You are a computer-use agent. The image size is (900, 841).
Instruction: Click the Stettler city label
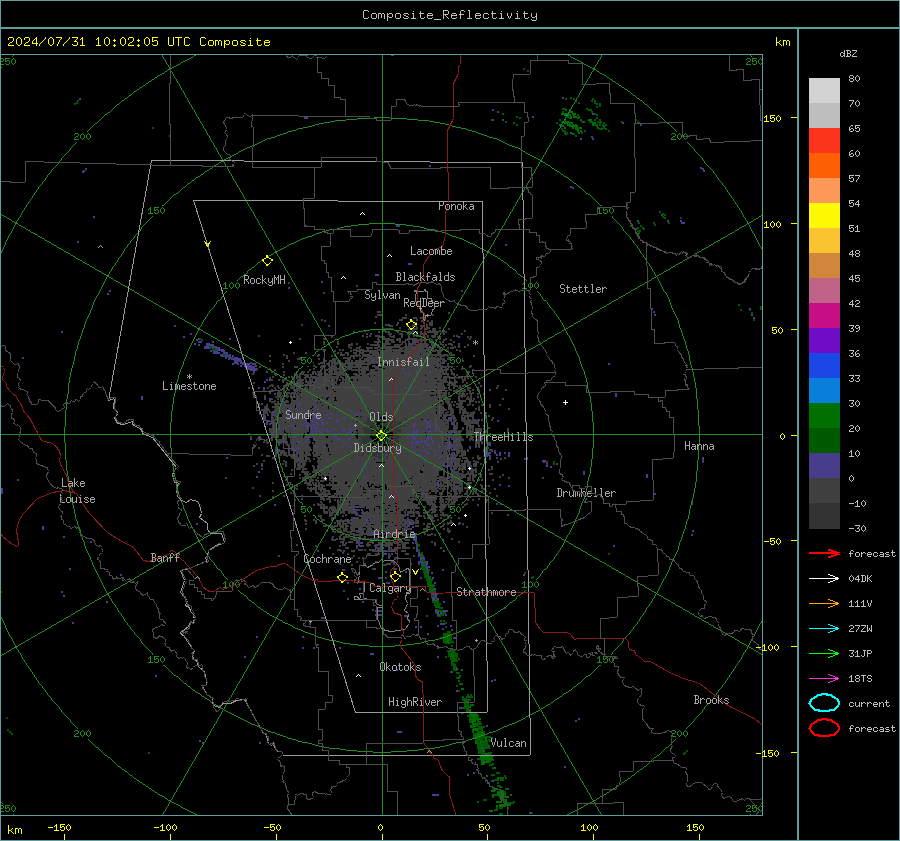tap(583, 289)
